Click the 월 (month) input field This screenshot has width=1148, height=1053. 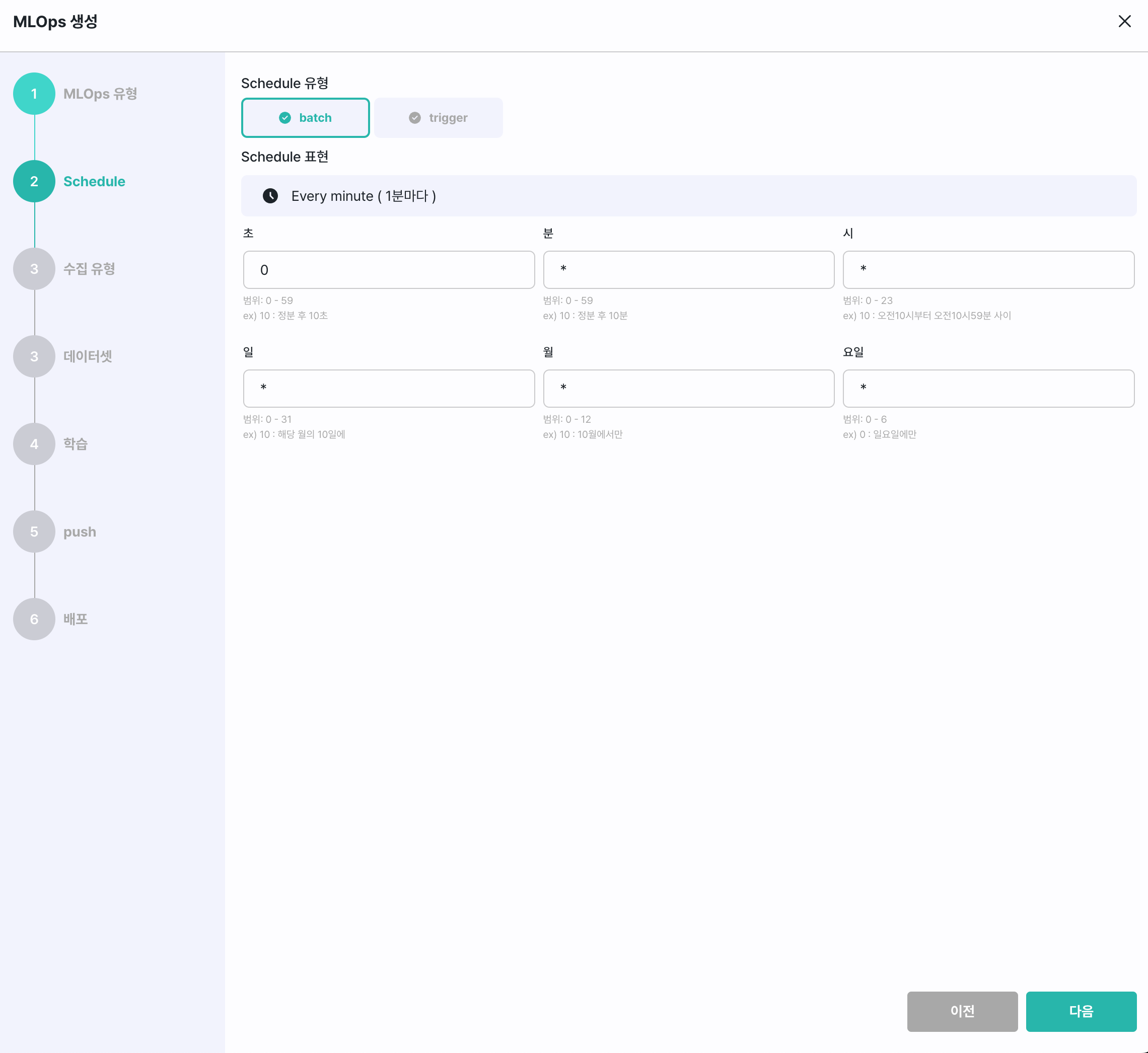[x=689, y=389]
